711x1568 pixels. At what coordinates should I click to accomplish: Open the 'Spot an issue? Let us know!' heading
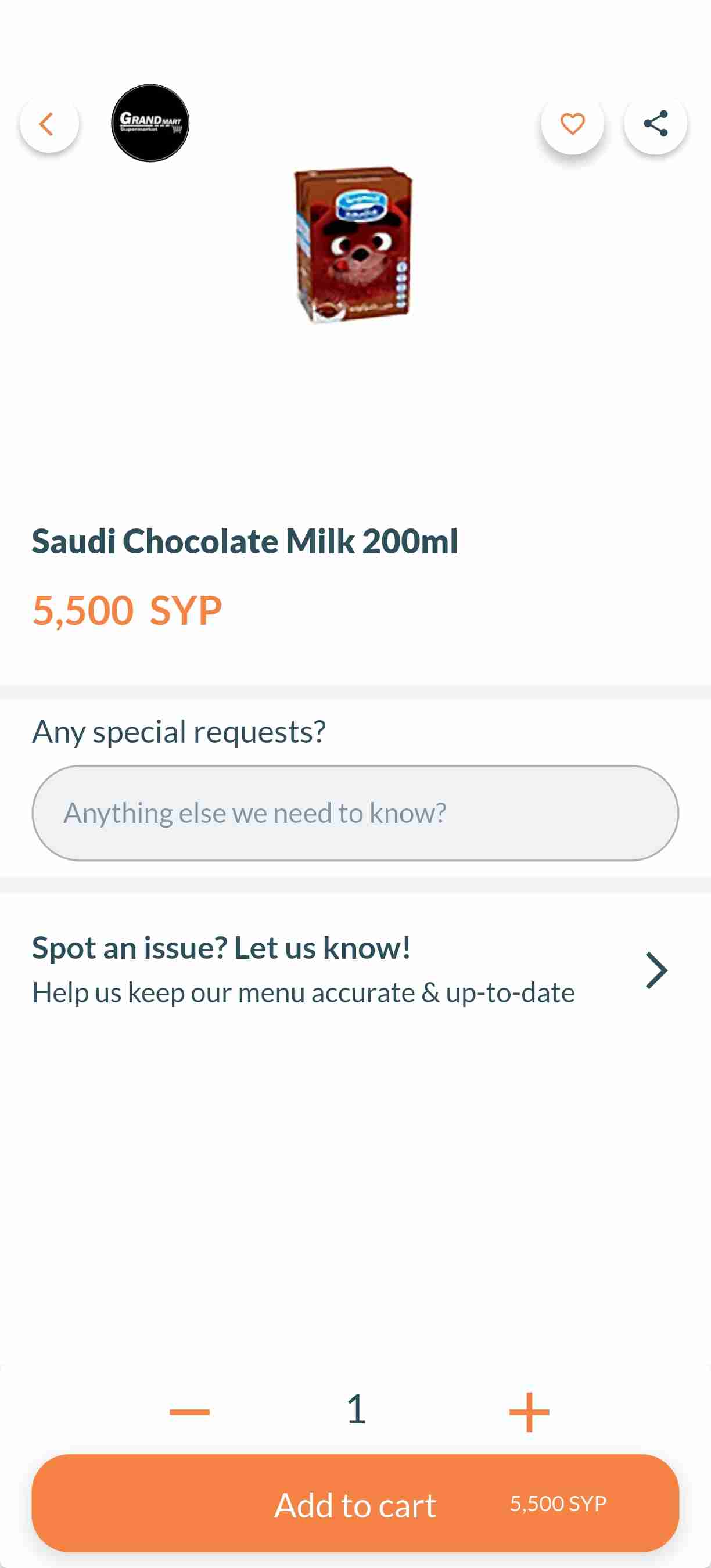point(221,947)
